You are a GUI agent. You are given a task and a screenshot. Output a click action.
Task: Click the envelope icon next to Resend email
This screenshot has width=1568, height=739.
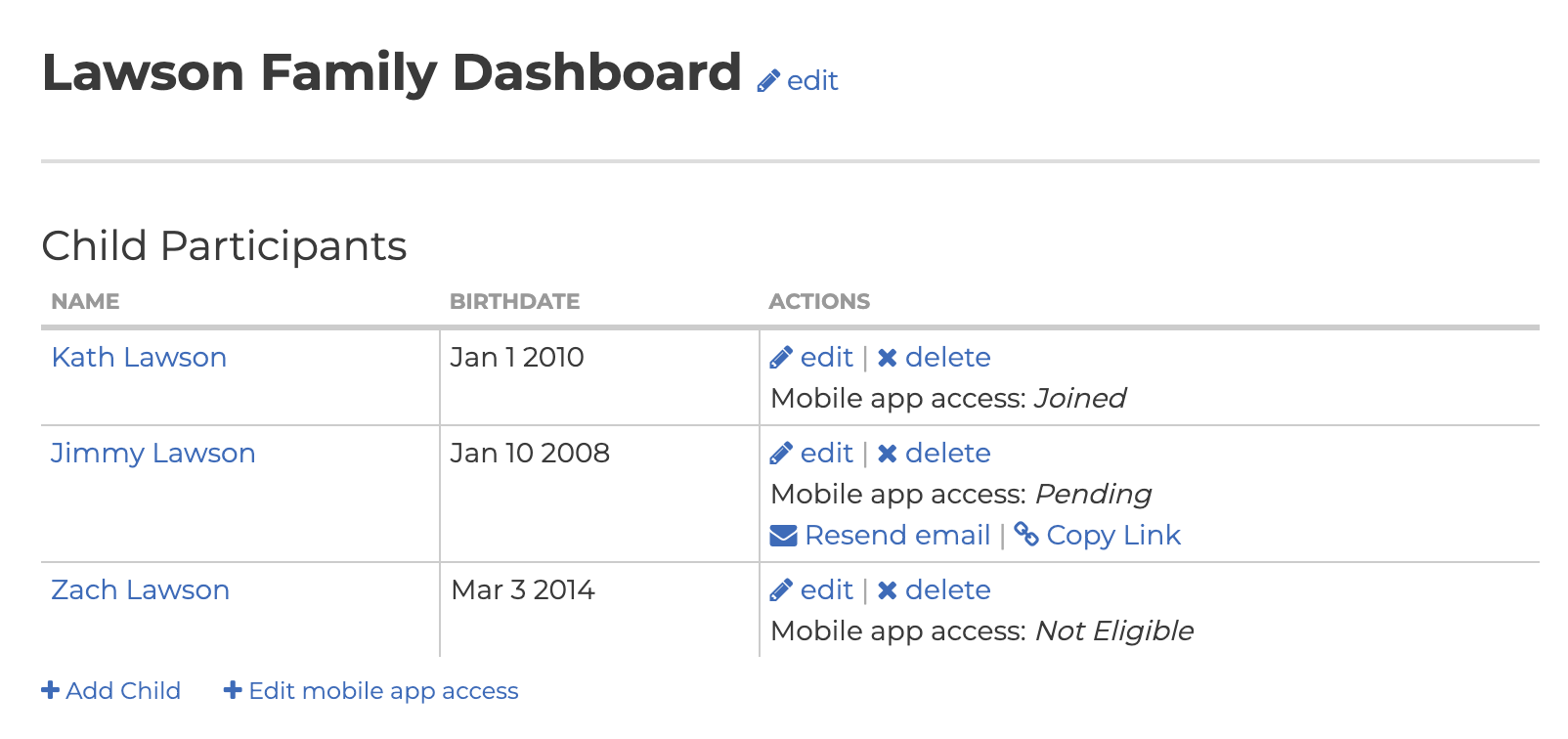click(x=783, y=536)
